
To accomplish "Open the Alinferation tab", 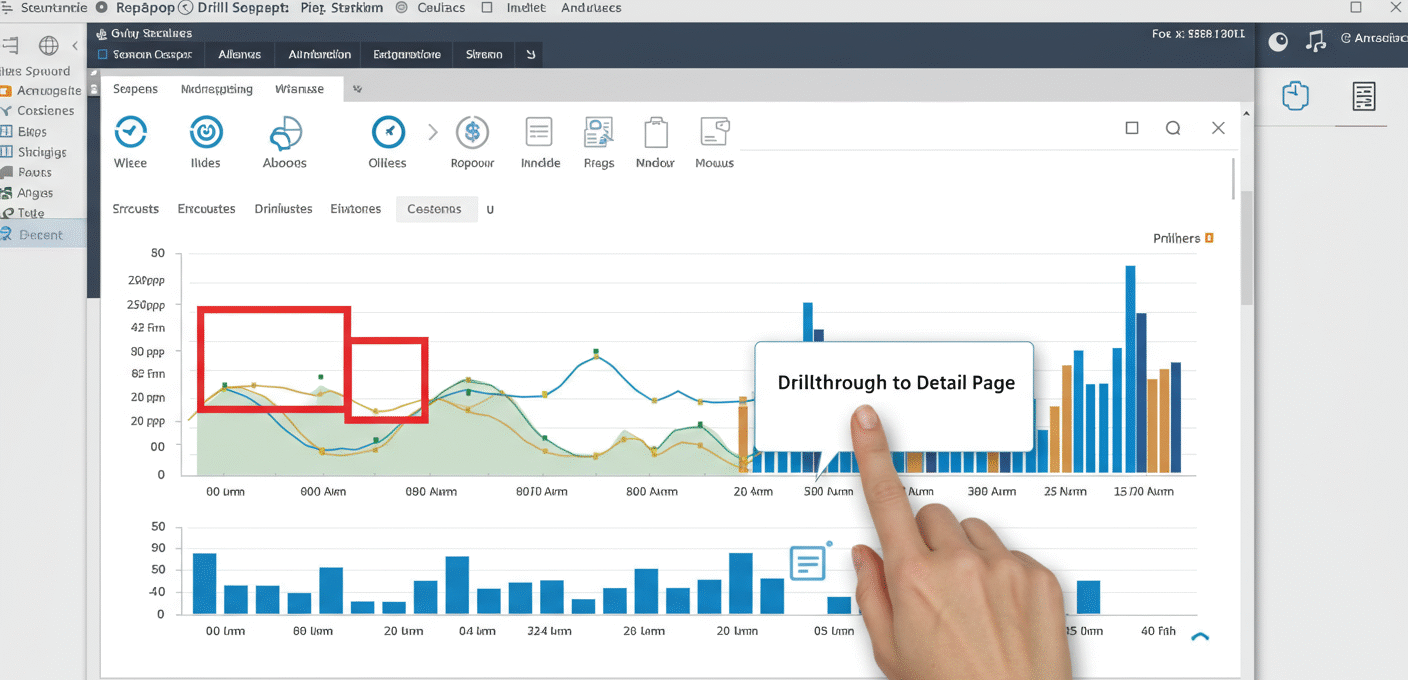I will 319,54.
